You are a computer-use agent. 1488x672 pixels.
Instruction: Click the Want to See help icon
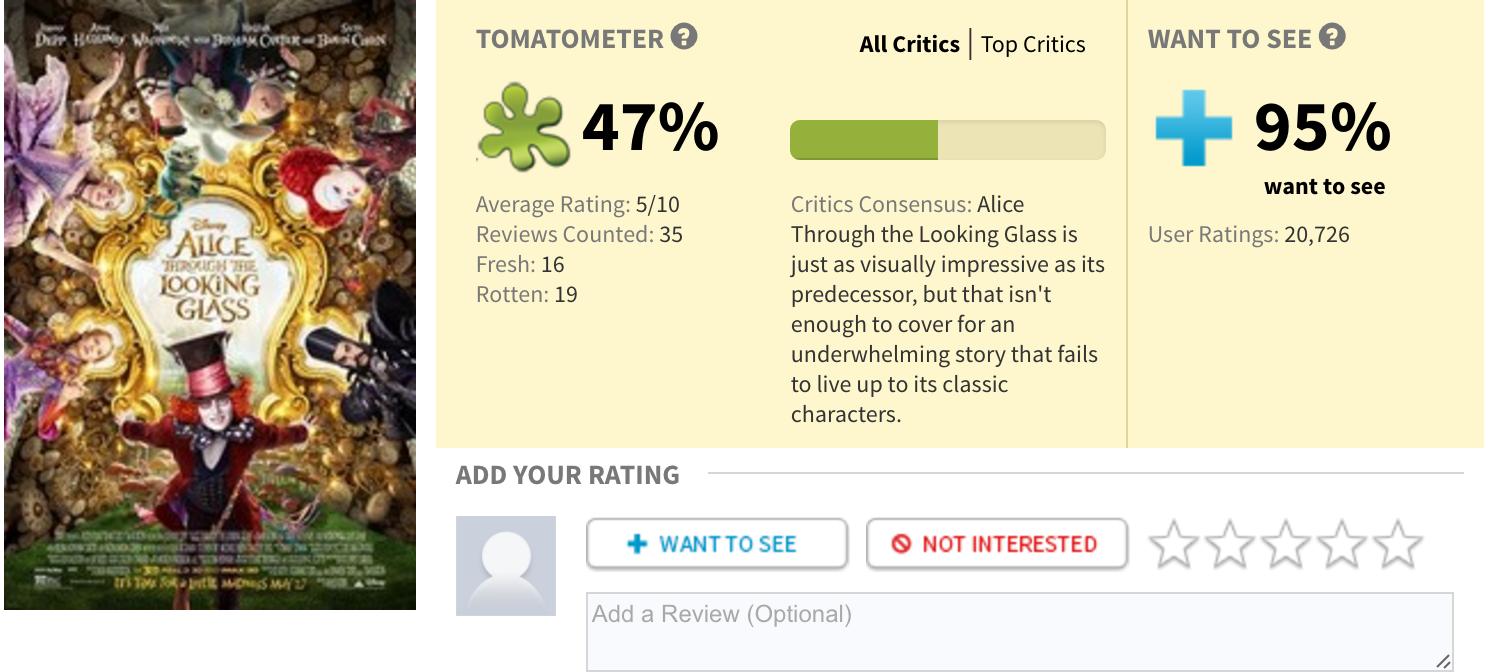[x=1332, y=38]
